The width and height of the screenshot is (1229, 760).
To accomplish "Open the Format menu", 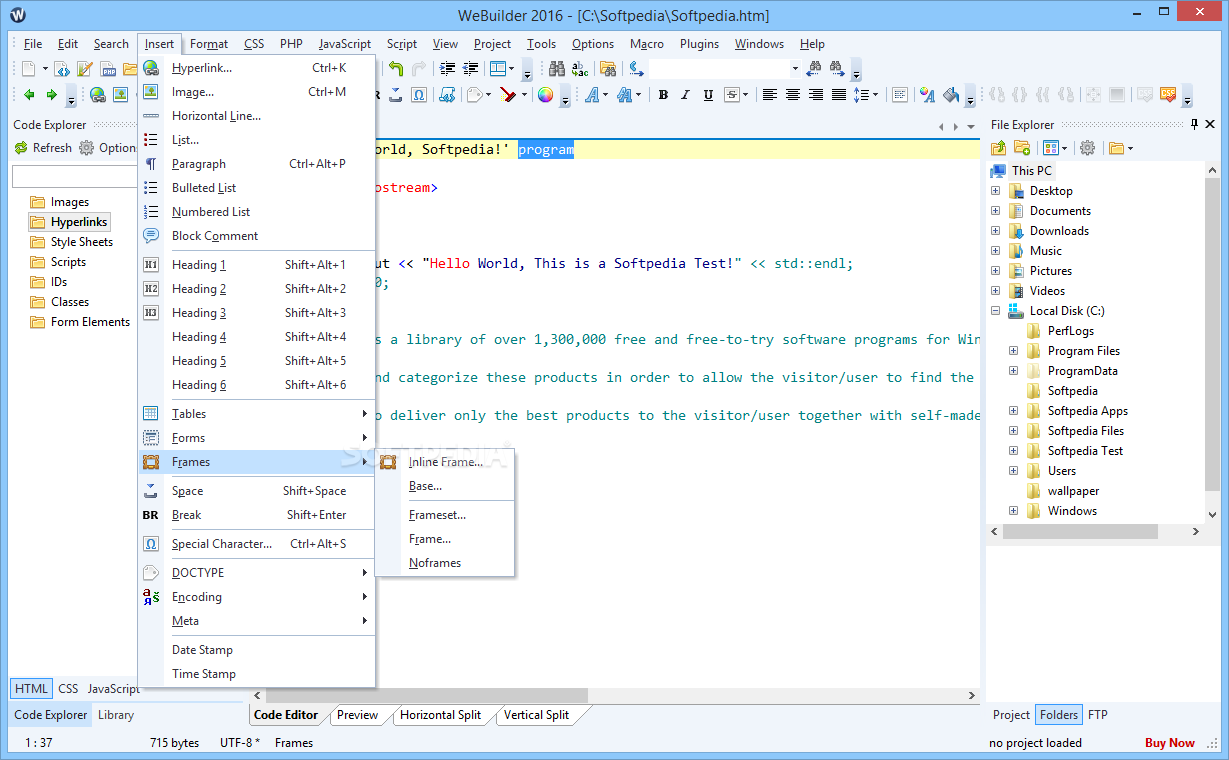I will [209, 44].
